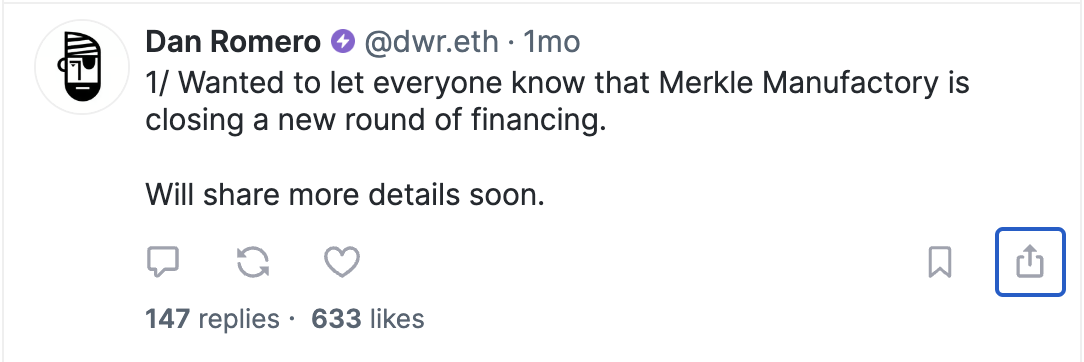Click 'Will share more details soon.' text

click(x=345, y=195)
